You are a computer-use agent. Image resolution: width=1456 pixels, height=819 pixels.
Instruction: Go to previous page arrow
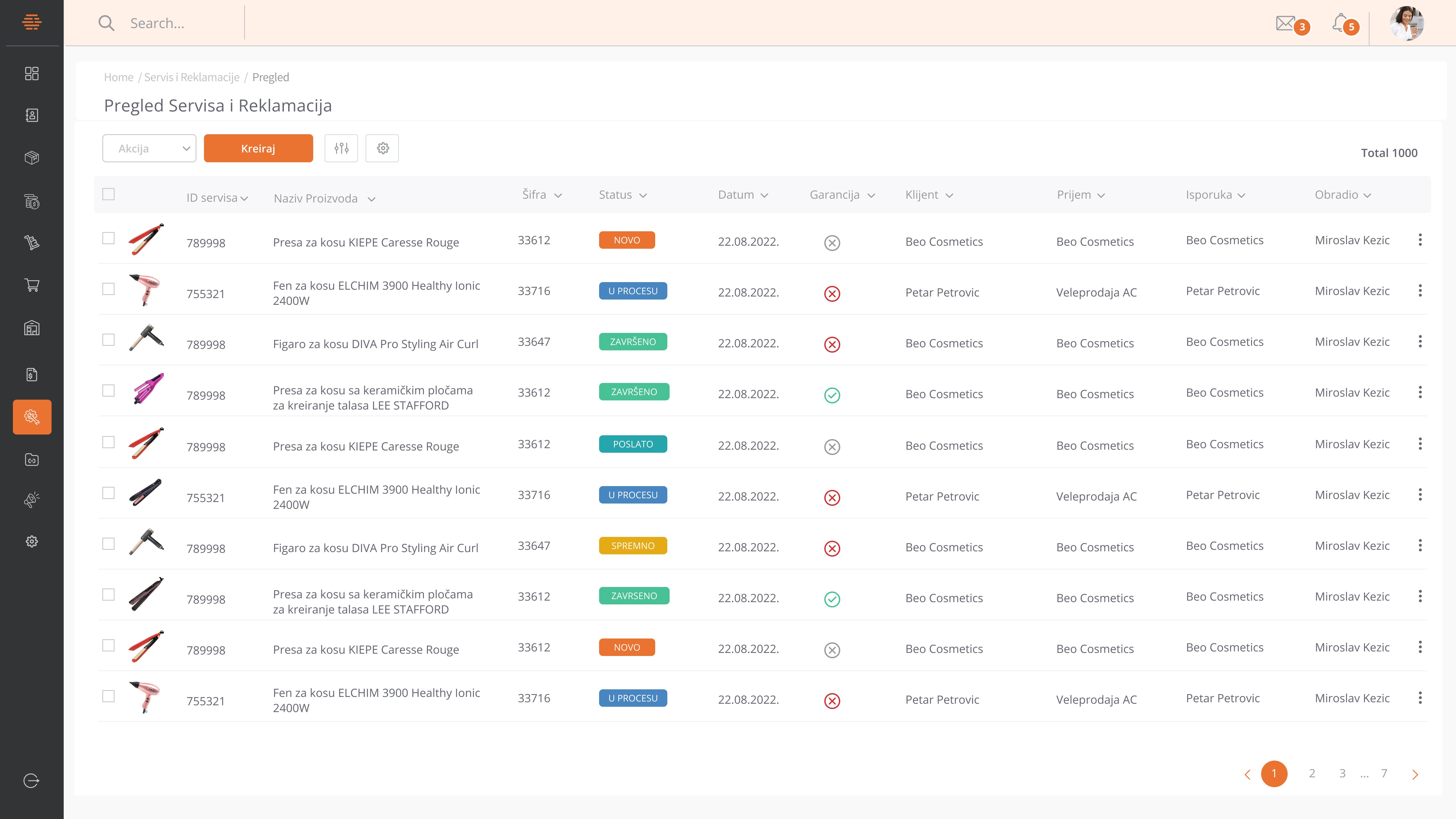point(1247,774)
